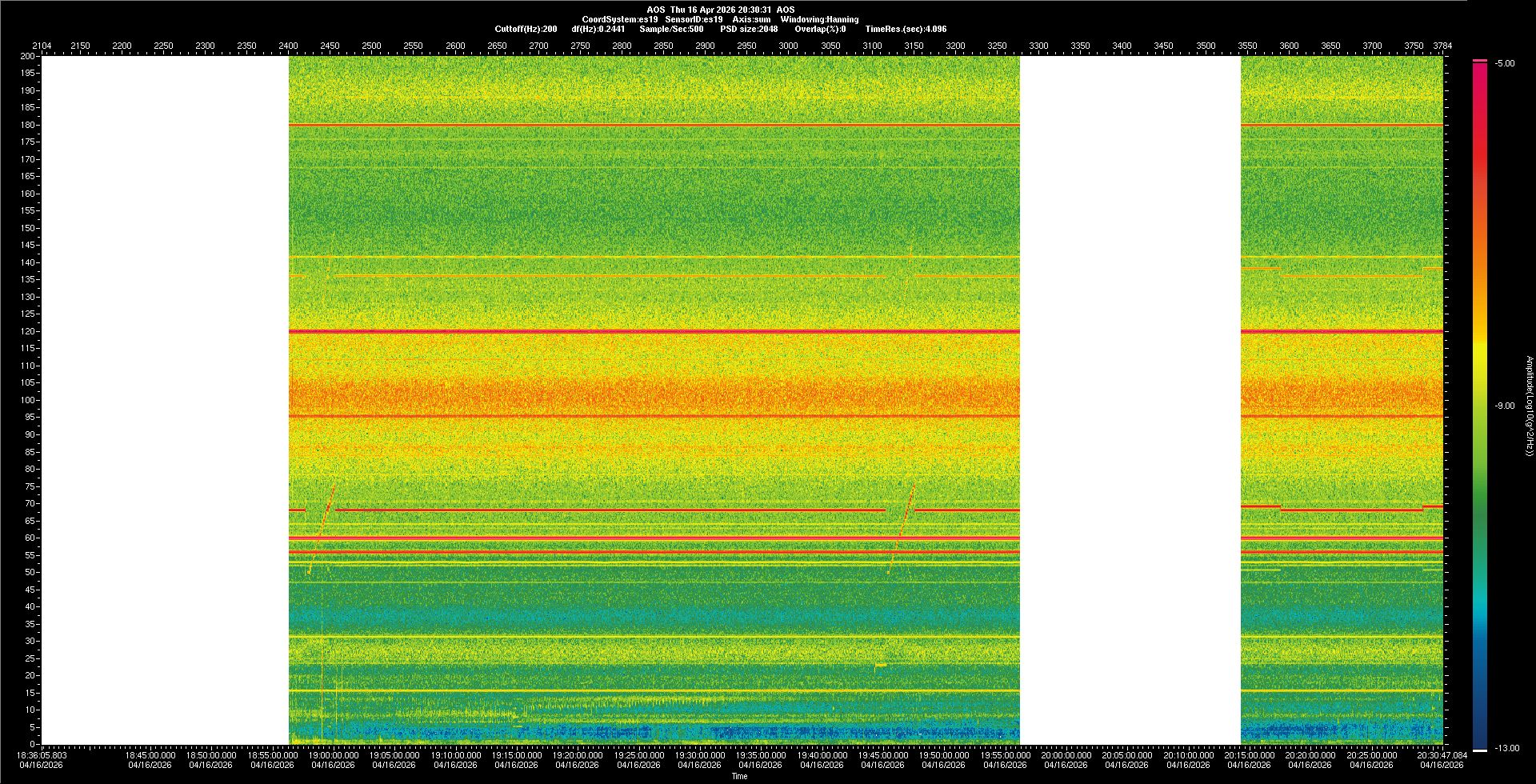Click the -5.00 label atop the colorbar
The height and width of the screenshot is (784, 1536).
click(x=1504, y=64)
